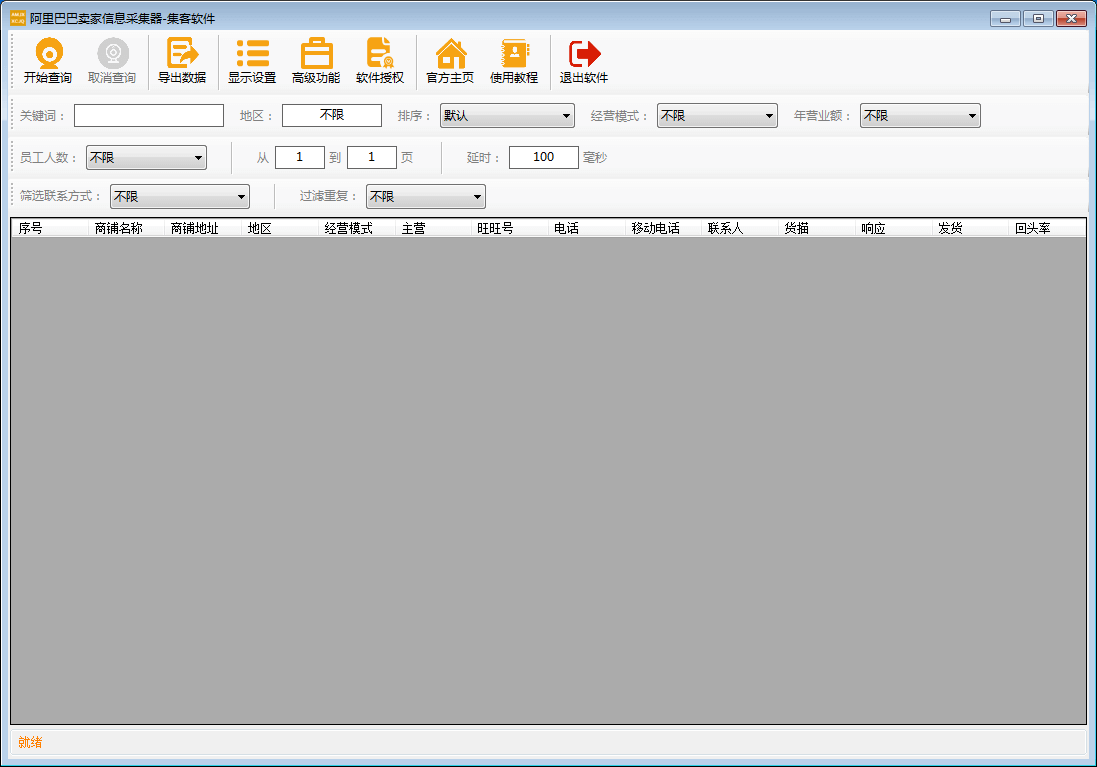Click the 经营模式 column header in table
Screen dimensions: 1097x767
[x=357, y=228]
